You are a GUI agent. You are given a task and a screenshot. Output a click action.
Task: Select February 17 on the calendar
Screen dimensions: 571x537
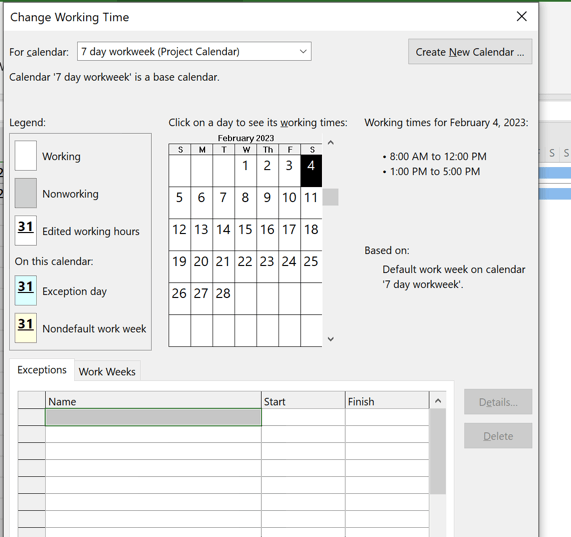pyautogui.click(x=289, y=234)
